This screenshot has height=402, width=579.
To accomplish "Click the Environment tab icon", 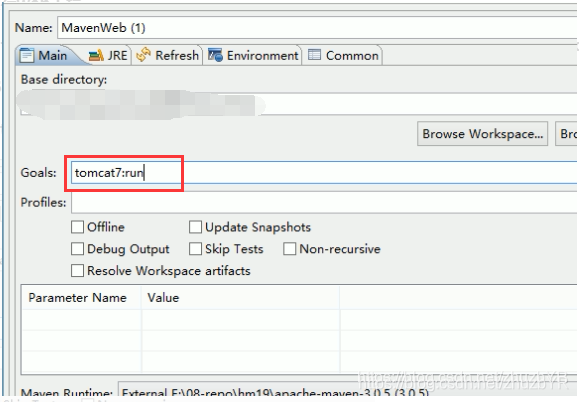I will pyautogui.click(x=215, y=55).
